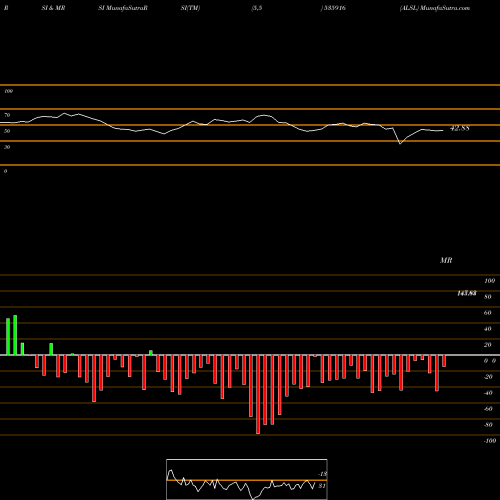Click the RSI line's lowest dip point

tap(400, 144)
